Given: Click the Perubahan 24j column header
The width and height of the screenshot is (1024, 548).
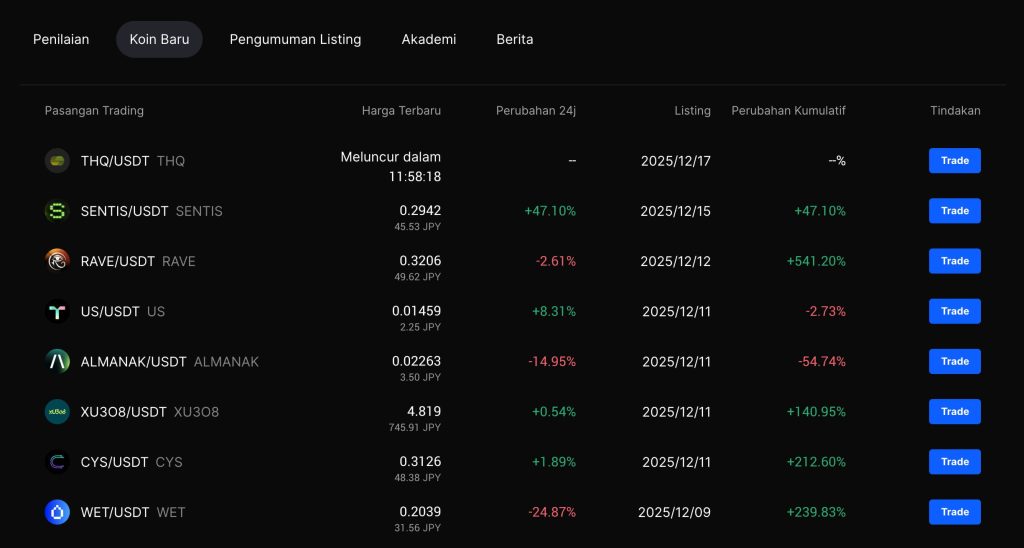Looking at the screenshot, I should pyautogui.click(x=536, y=111).
